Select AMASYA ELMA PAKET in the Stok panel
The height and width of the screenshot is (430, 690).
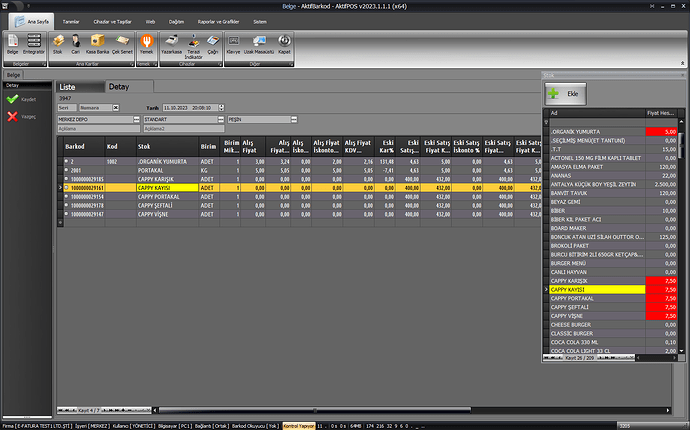[x=597, y=167]
